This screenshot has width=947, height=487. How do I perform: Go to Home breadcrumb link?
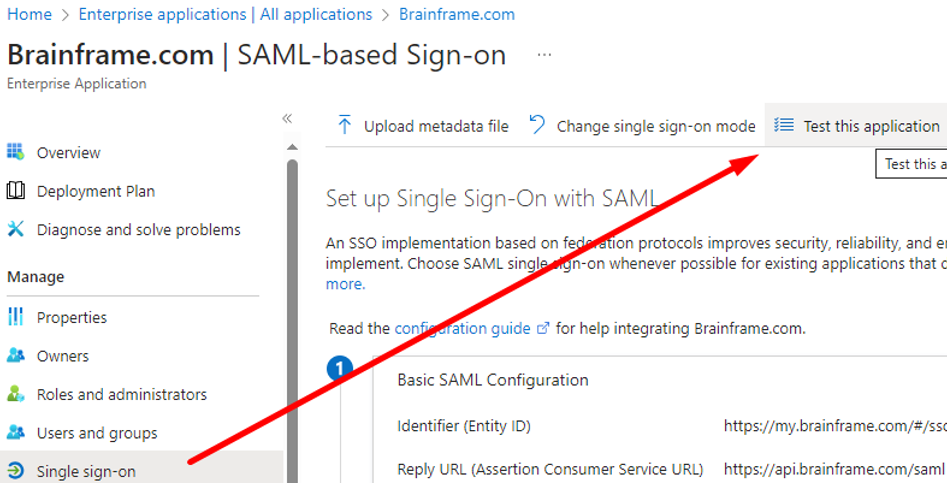29,14
